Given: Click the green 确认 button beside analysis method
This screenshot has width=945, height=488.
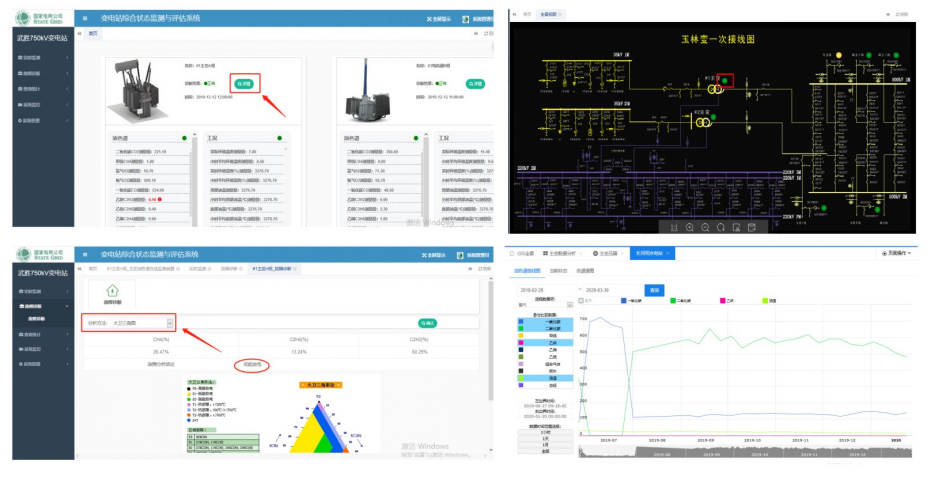Looking at the screenshot, I should 428,323.
